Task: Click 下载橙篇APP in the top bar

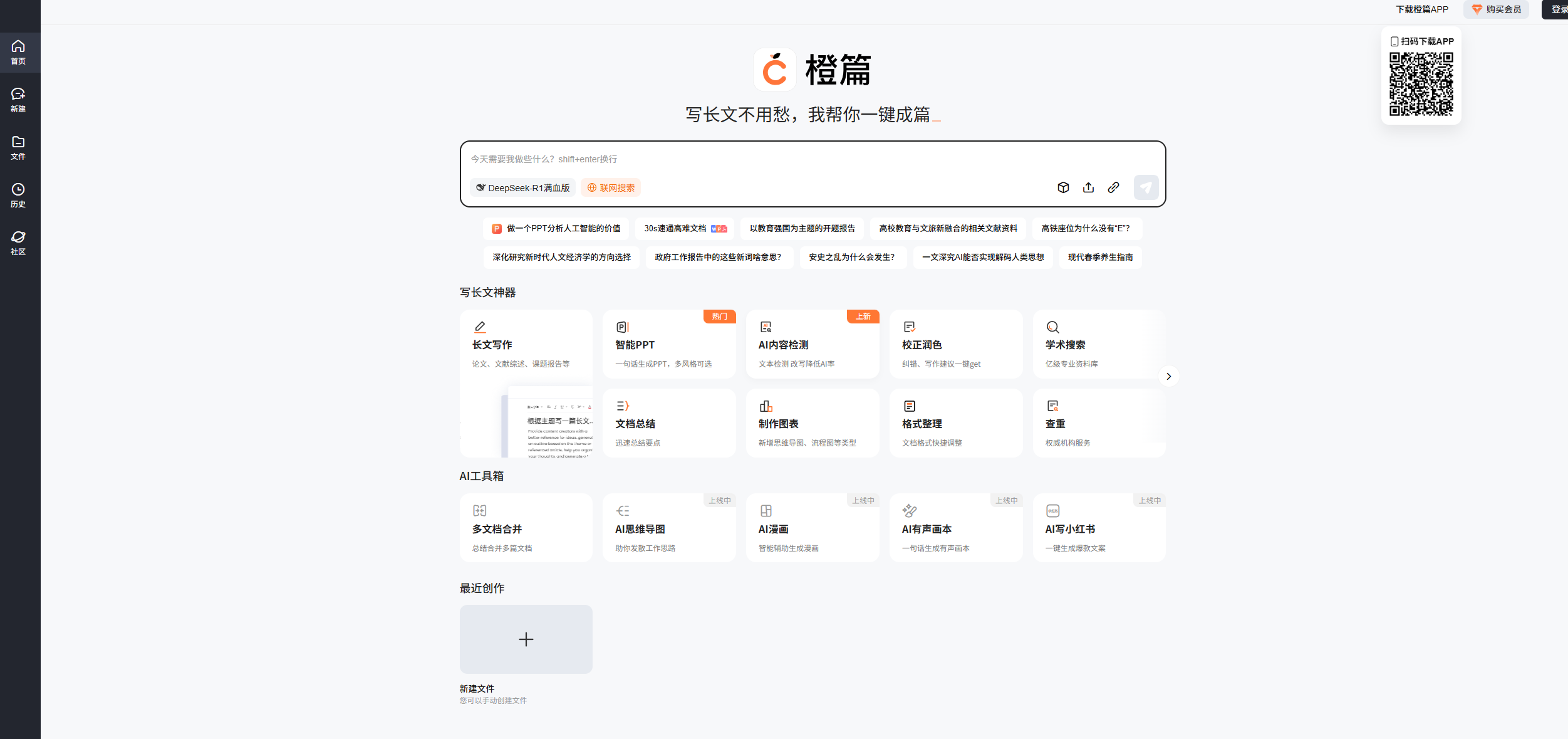Action: pyautogui.click(x=1421, y=9)
